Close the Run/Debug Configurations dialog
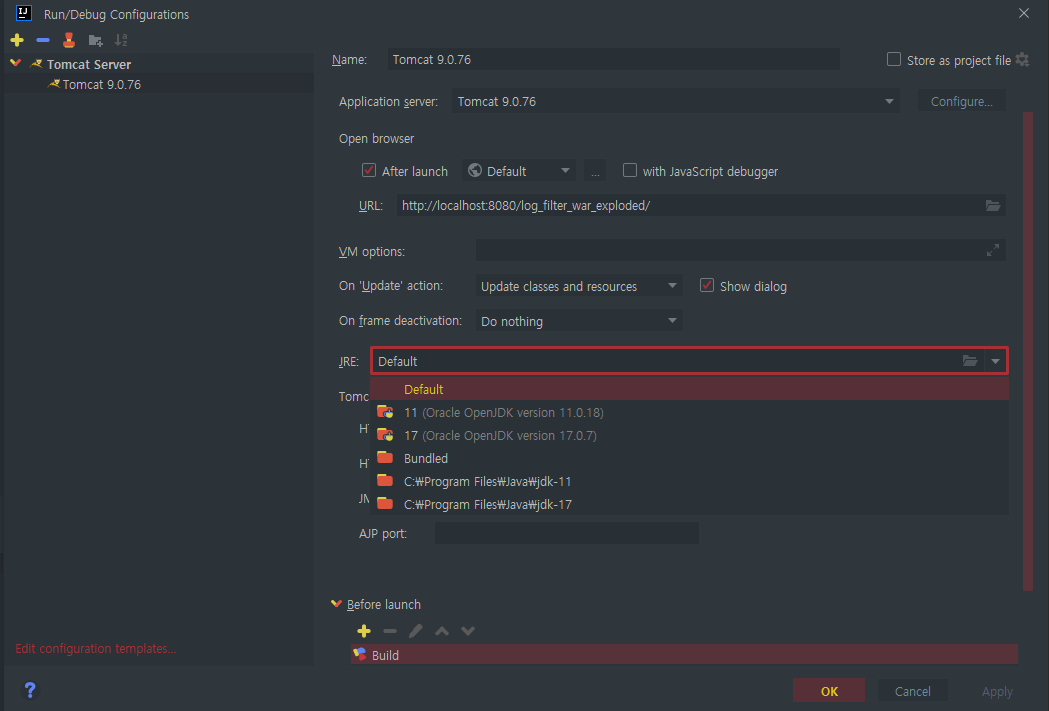Image resolution: width=1049 pixels, height=711 pixels. (x=1024, y=13)
